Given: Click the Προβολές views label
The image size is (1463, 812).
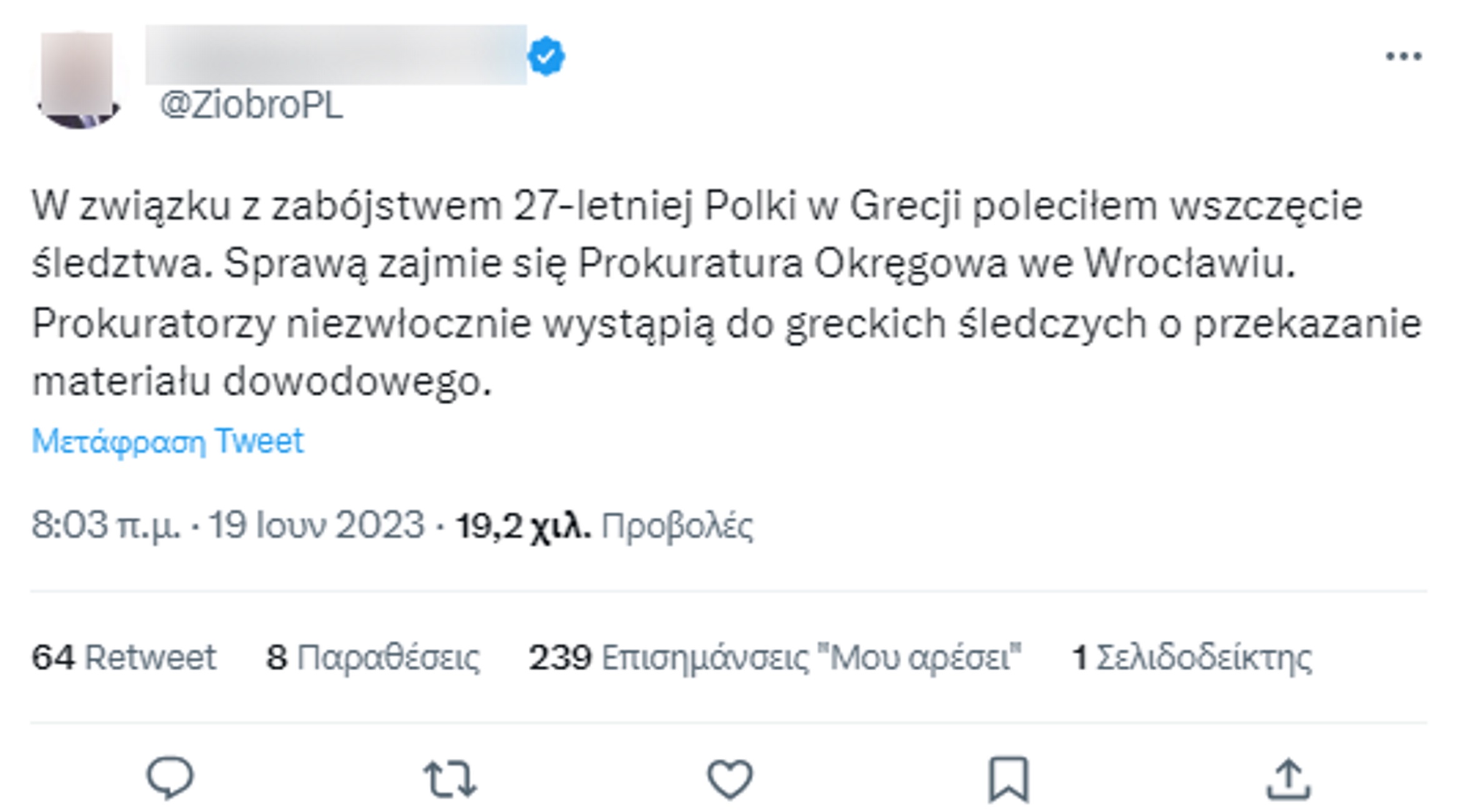Looking at the screenshot, I should click(x=677, y=525).
